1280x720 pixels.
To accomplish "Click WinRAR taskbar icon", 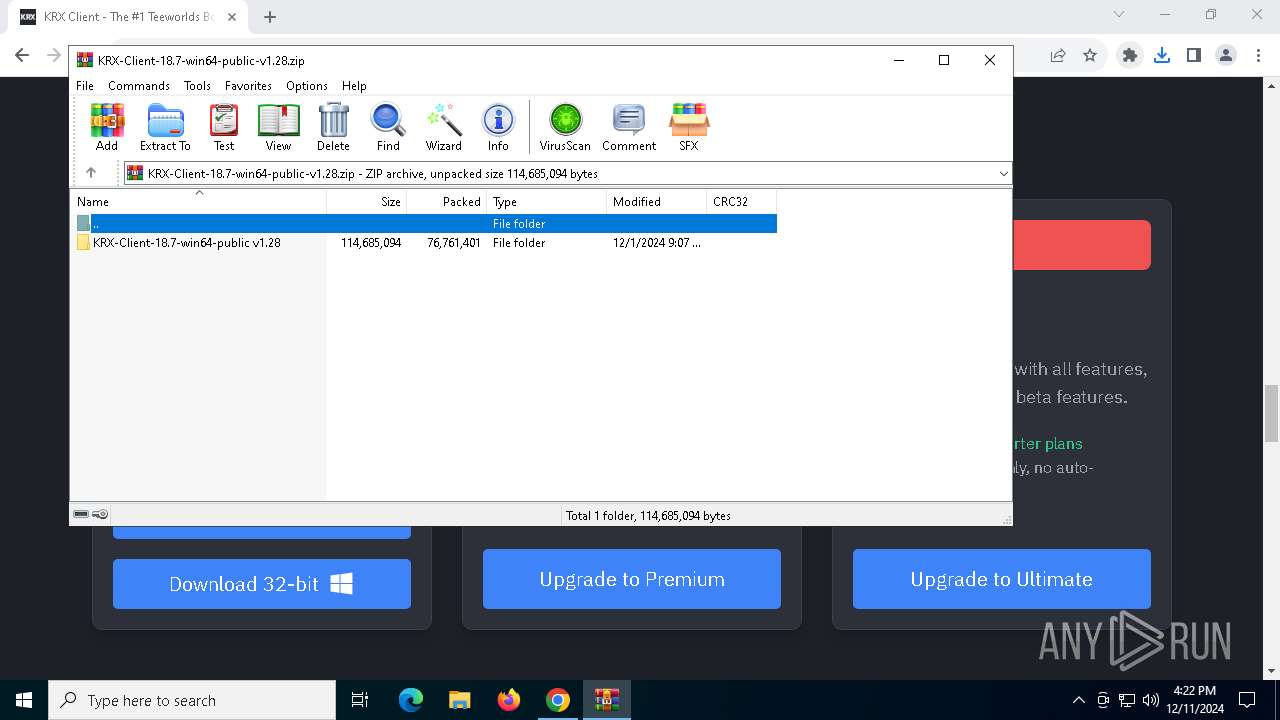I will 607,700.
